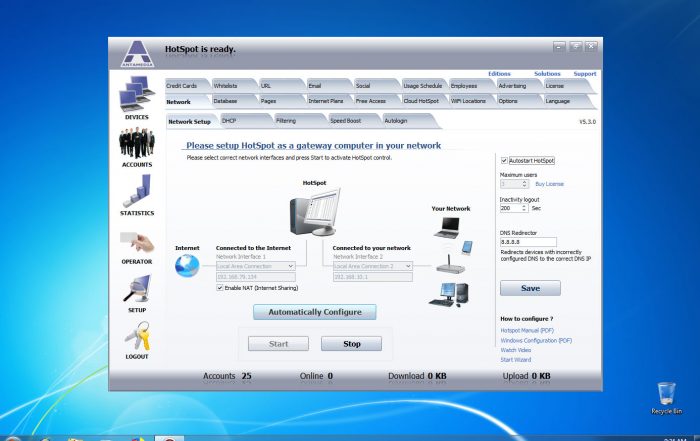Viewport: 700px width, 441px height.
Task: Switch to the Free Access tab
Action: [375, 101]
